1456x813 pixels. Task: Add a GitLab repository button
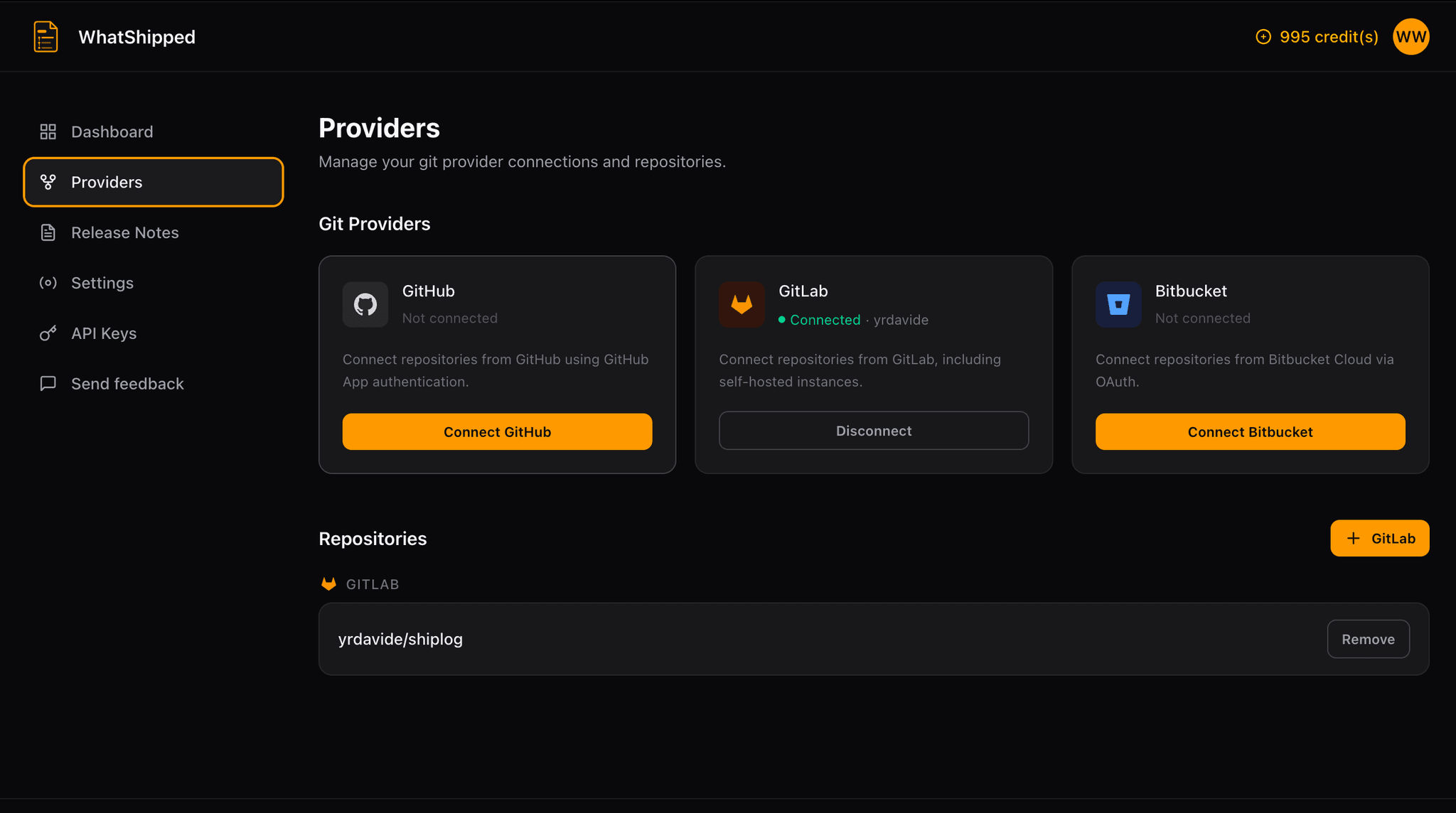1380,538
